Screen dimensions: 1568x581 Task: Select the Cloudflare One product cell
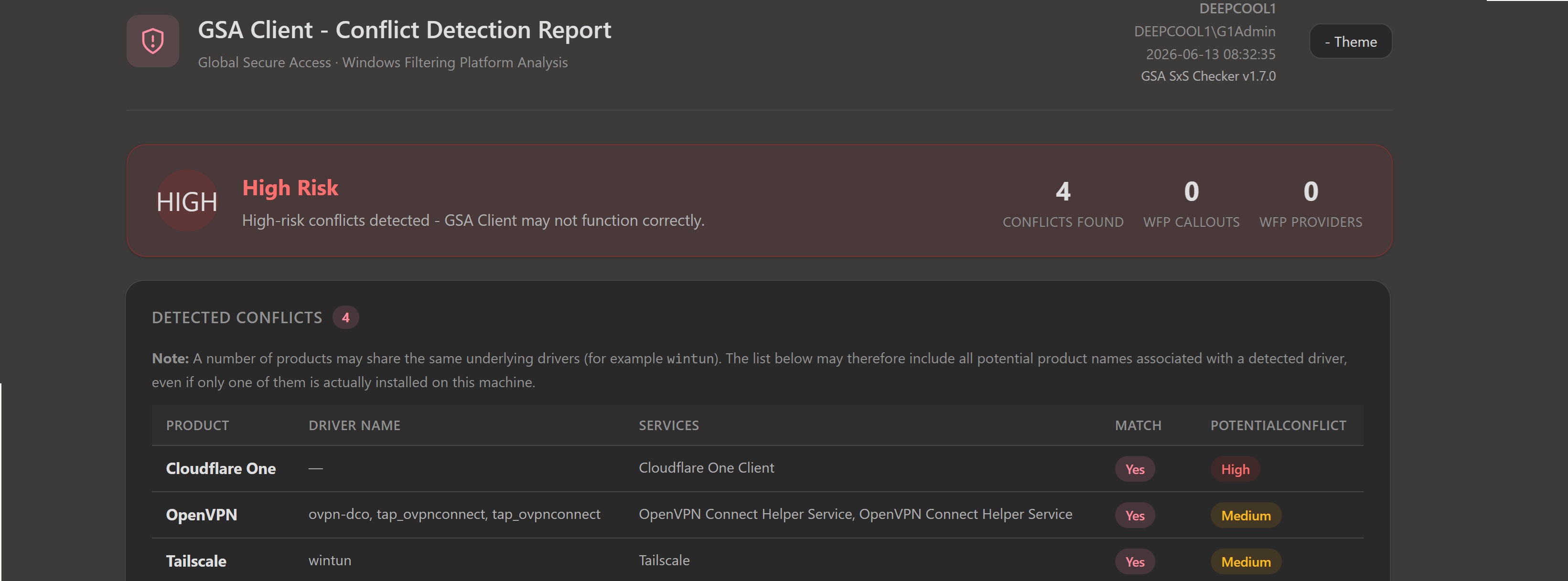(x=221, y=468)
